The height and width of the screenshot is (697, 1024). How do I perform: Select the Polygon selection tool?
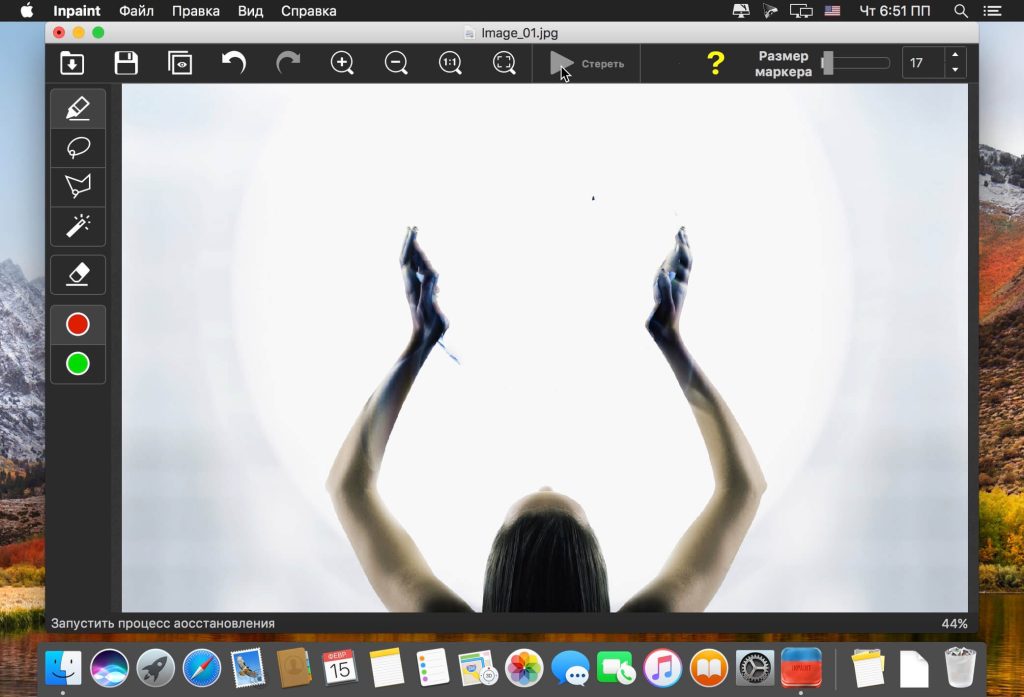tap(78, 186)
